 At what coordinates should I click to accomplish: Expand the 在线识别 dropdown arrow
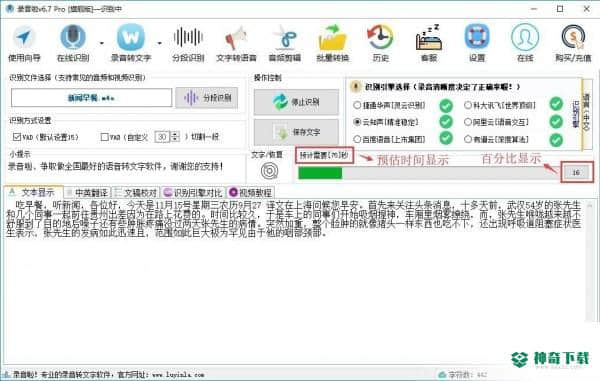point(101,43)
